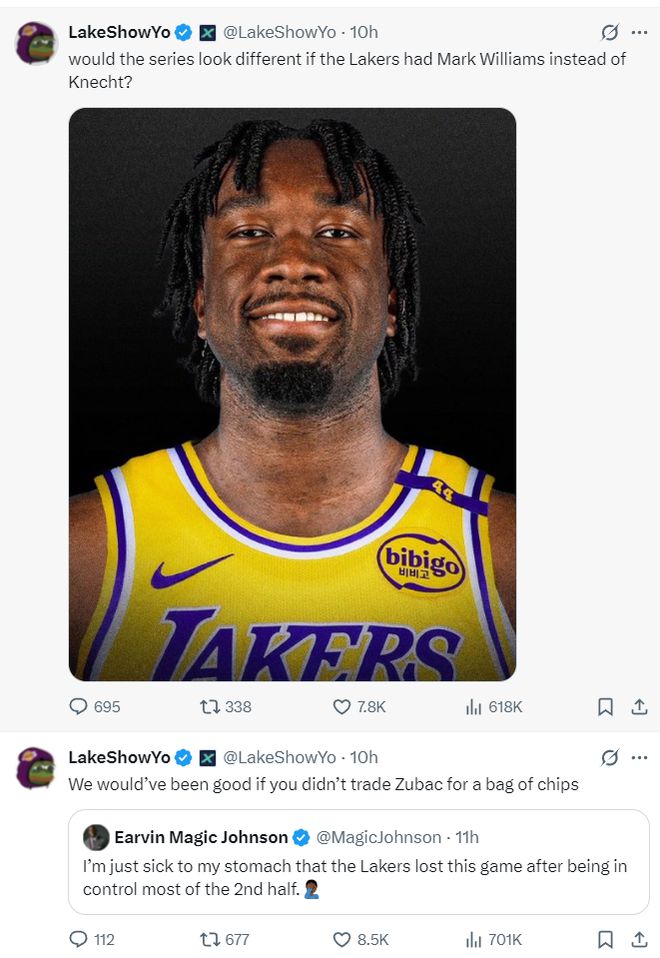Image resolution: width=660 pixels, height=958 pixels.
Task: Open more options on Zubac tweet
Action: click(639, 758)
